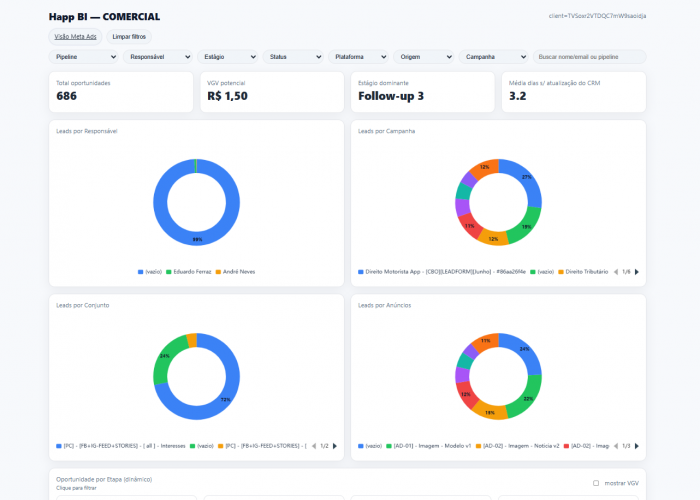Toggle Eduardo Ferraz legend marker

[169, 271]
